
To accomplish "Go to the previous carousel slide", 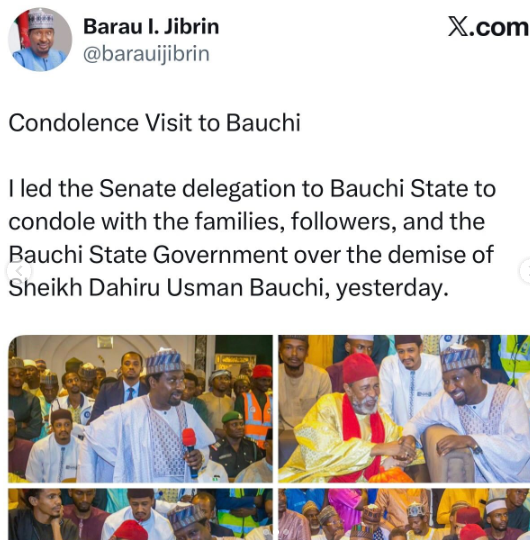I will click(19, 271).
